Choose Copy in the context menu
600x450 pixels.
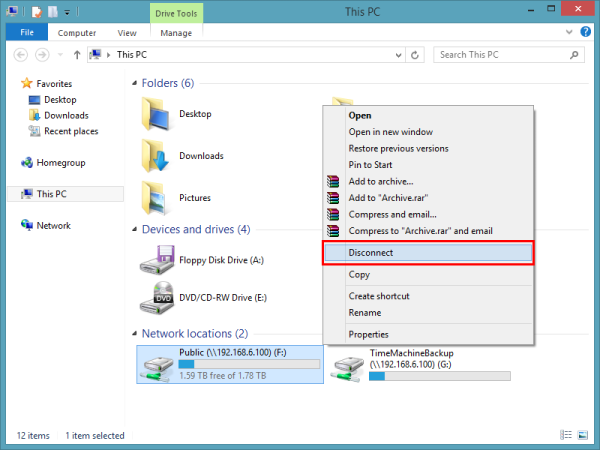click(x=428, y=274)
